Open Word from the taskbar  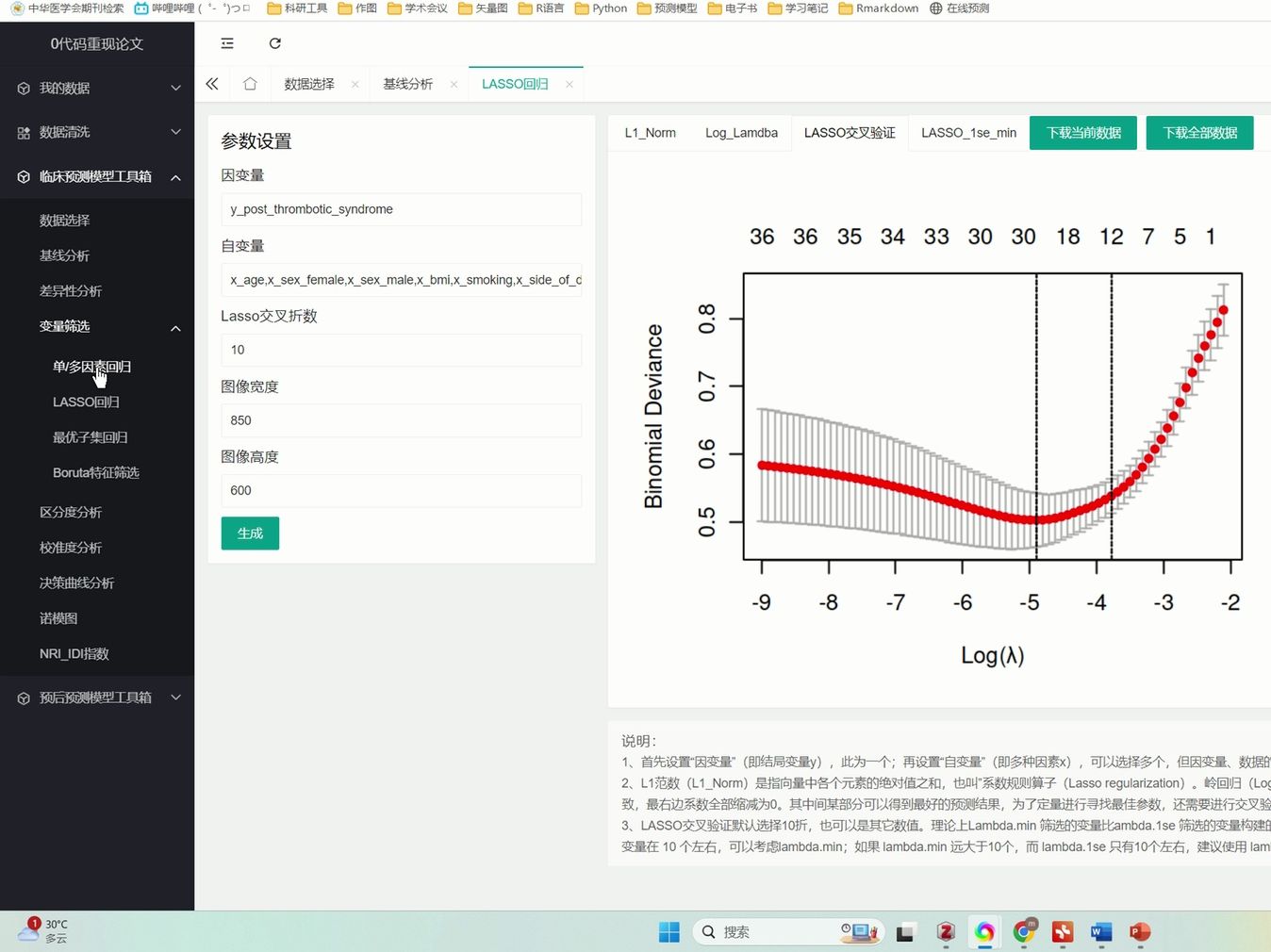1101,932
